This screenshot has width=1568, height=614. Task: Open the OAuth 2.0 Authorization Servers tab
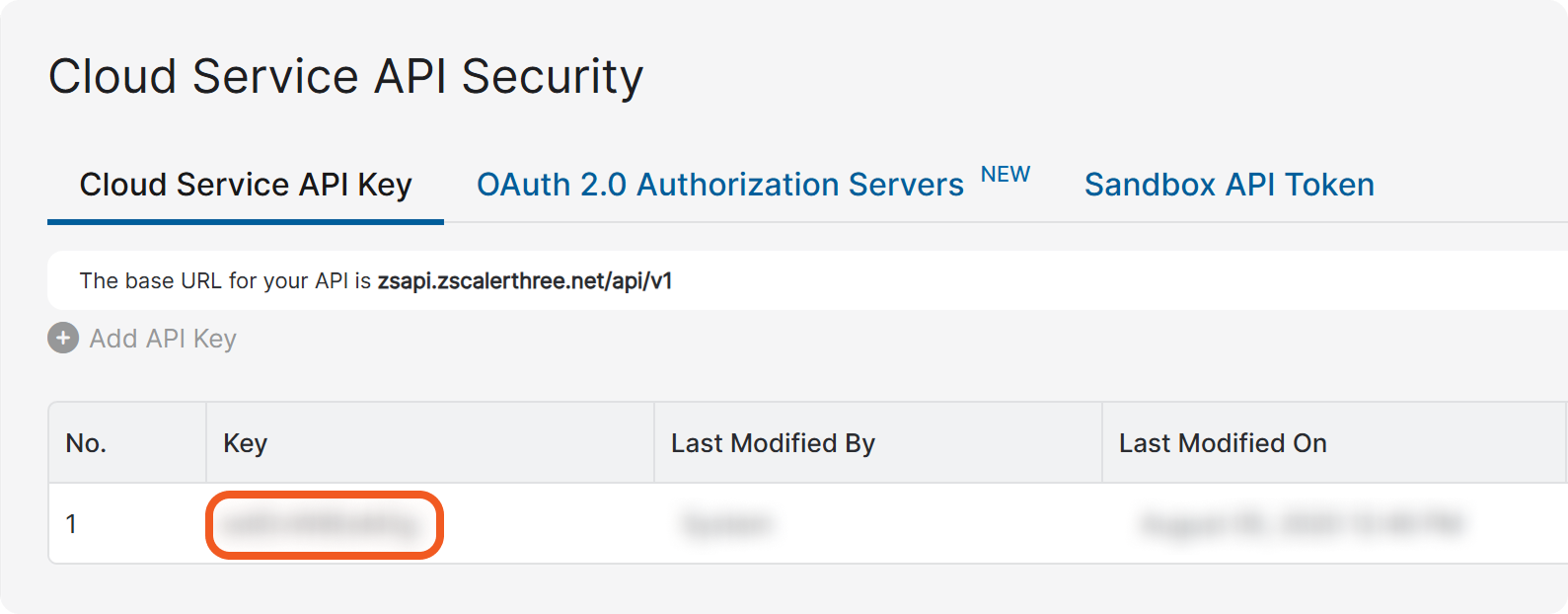pos(719,185)
